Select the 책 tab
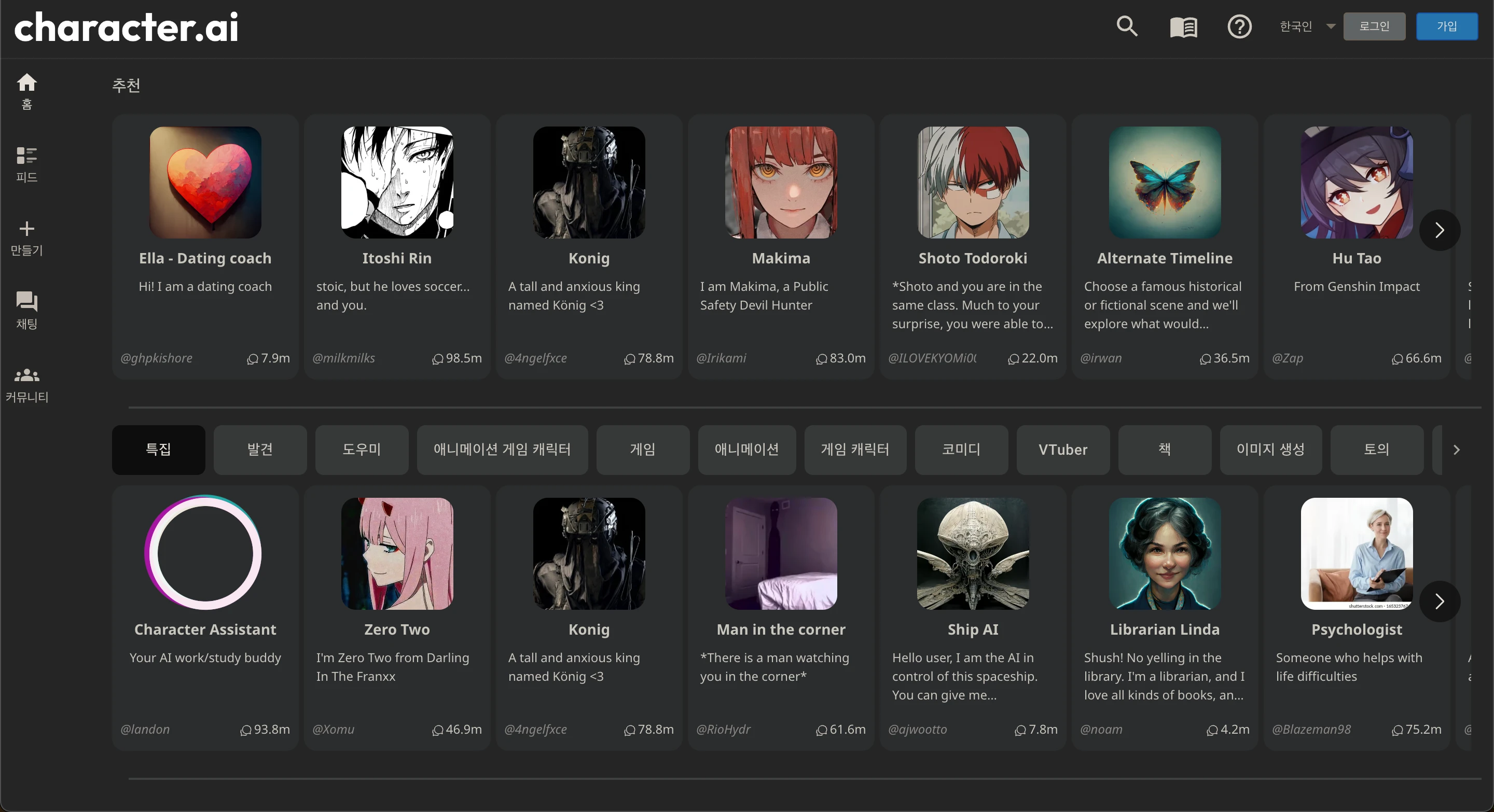This screenshot has width=1494, height=812. (x=1165, y=450)
